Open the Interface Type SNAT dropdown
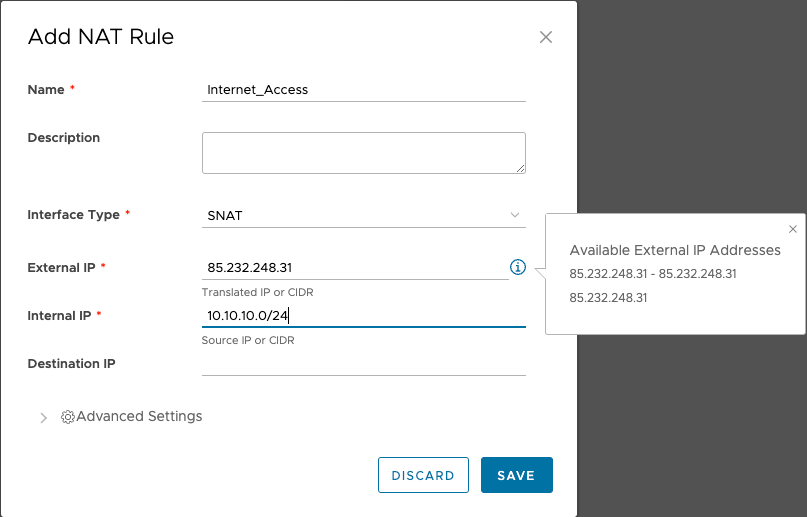 point(363,215)
